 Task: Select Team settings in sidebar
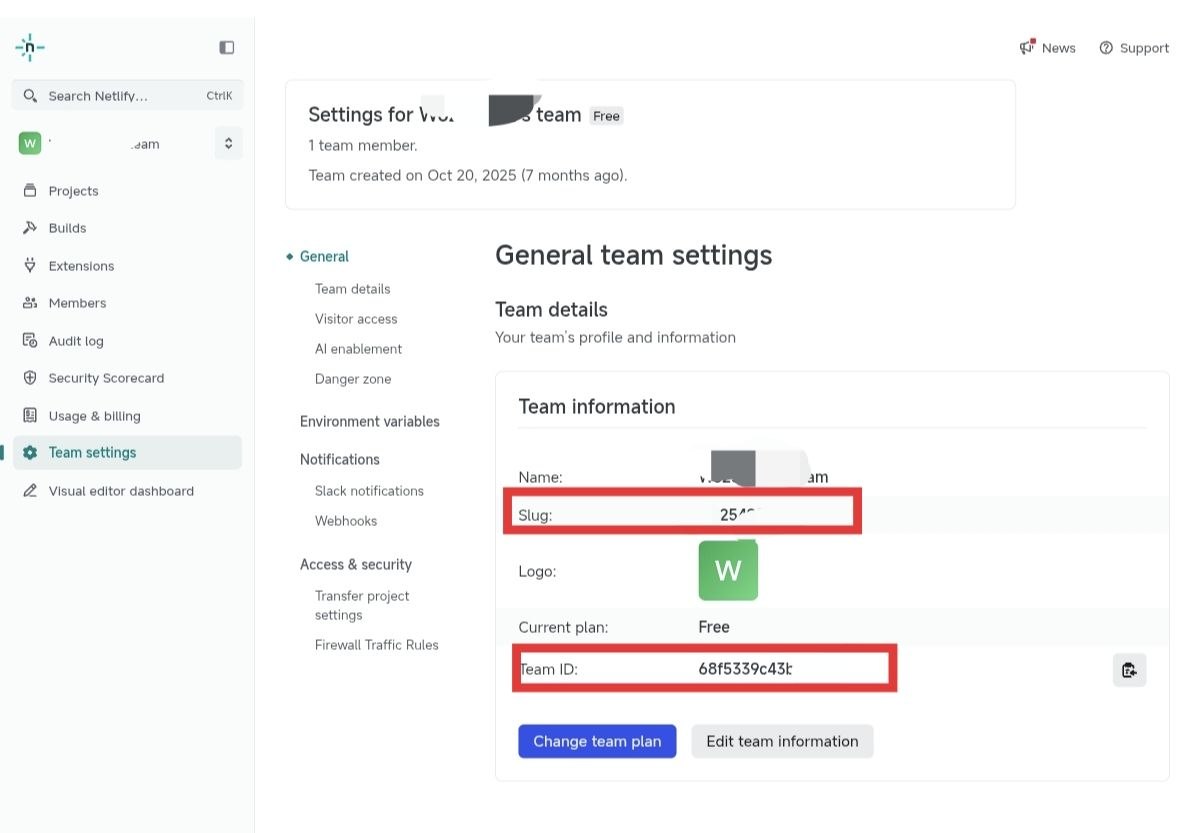127,453
